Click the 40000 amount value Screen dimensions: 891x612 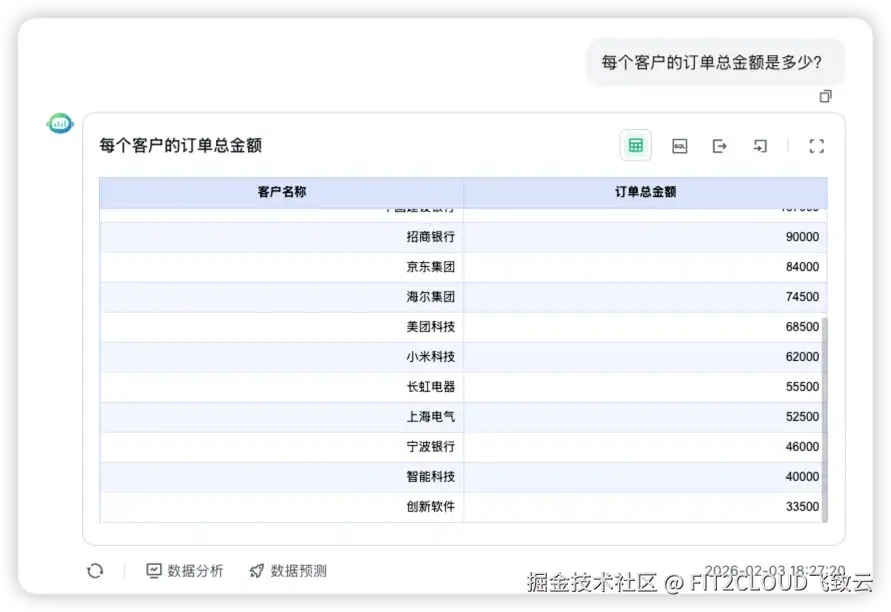point(802,477)
